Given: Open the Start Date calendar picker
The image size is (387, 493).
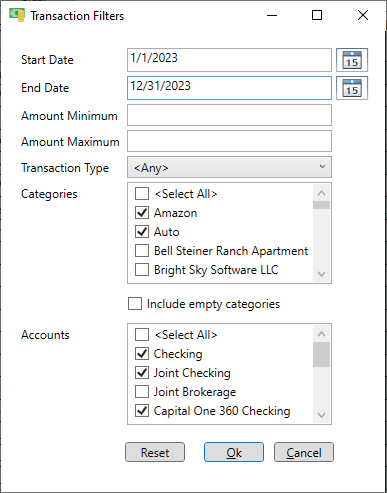Looking at the screenshot, I should coord(352,60).
